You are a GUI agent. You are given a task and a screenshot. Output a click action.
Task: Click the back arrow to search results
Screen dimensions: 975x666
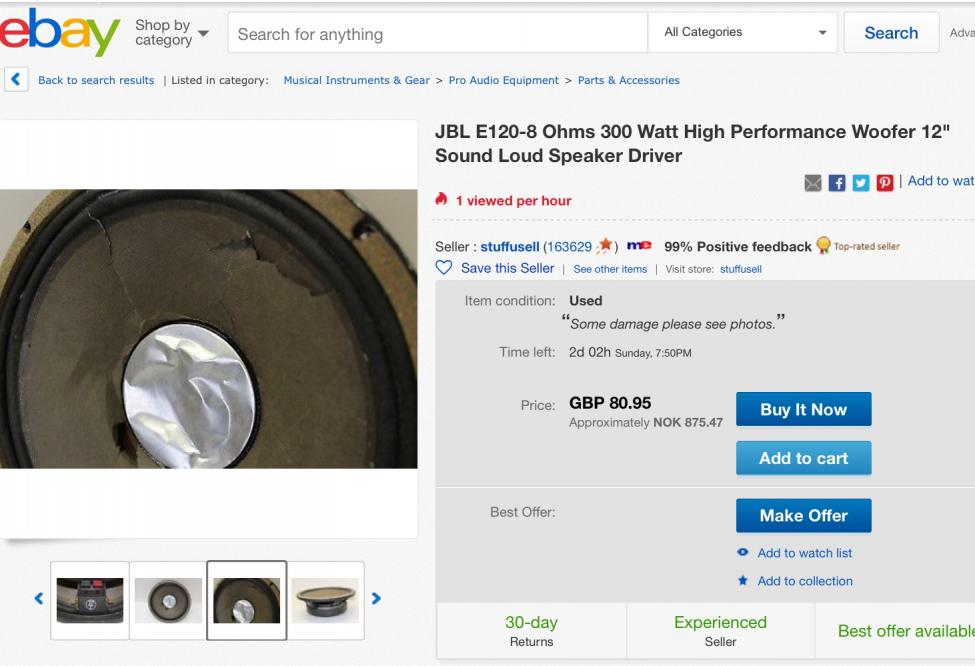15,80
